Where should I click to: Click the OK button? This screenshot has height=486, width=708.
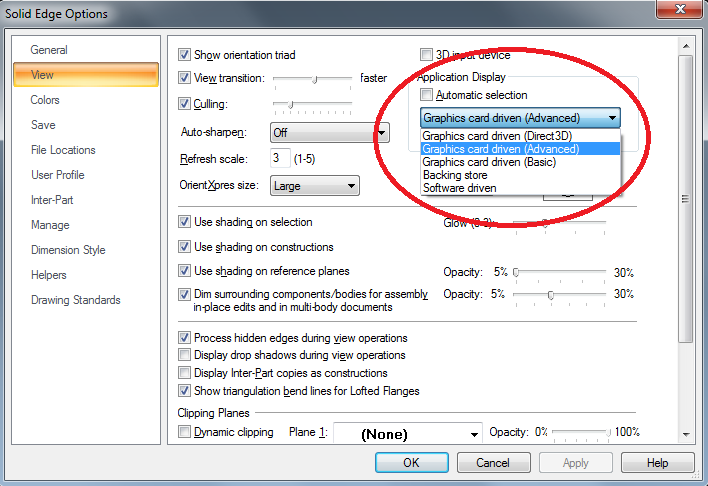point(412,463)
